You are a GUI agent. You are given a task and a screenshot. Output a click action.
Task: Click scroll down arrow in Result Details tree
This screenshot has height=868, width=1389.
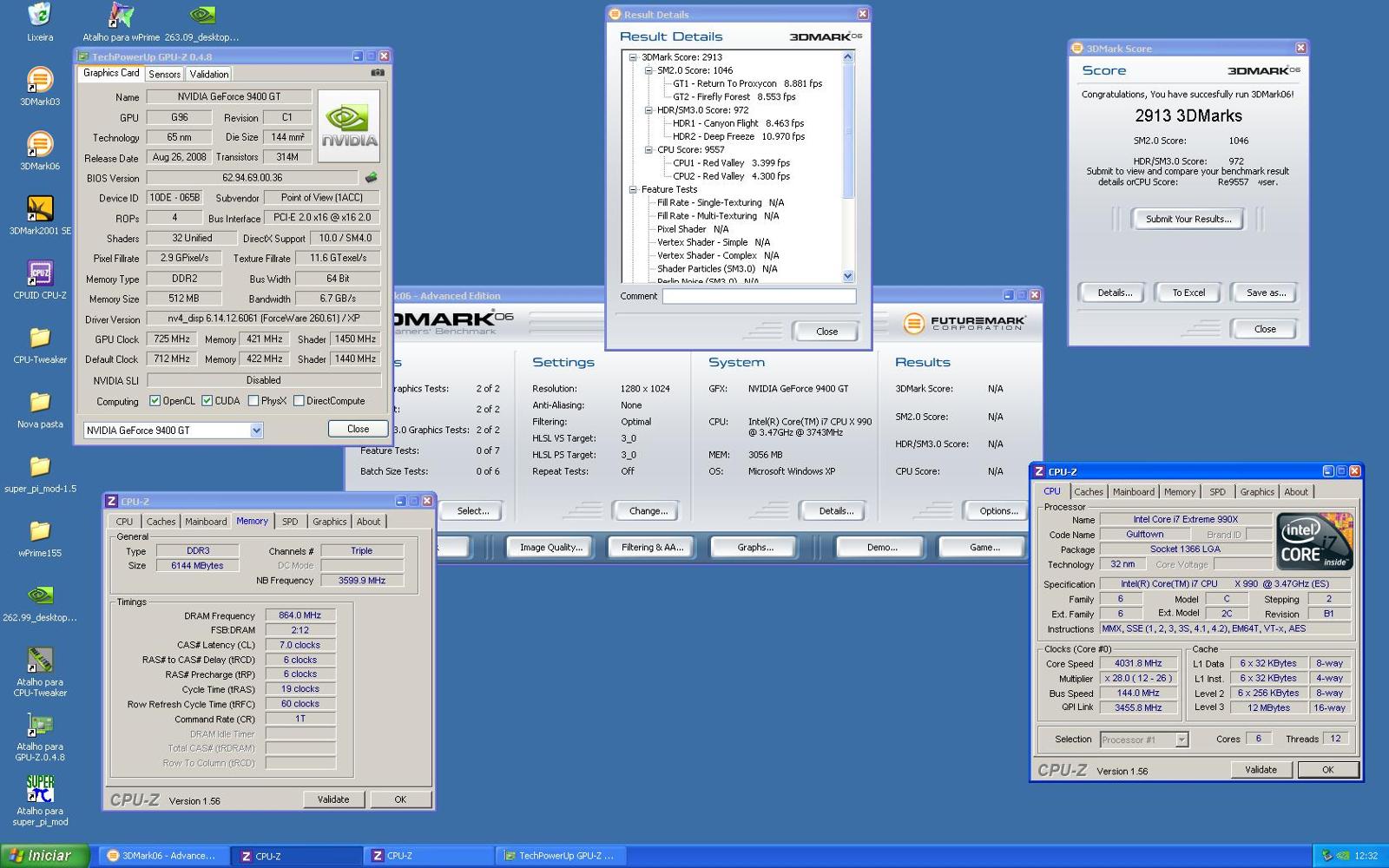pyautogui.click(x=848, y=276)
